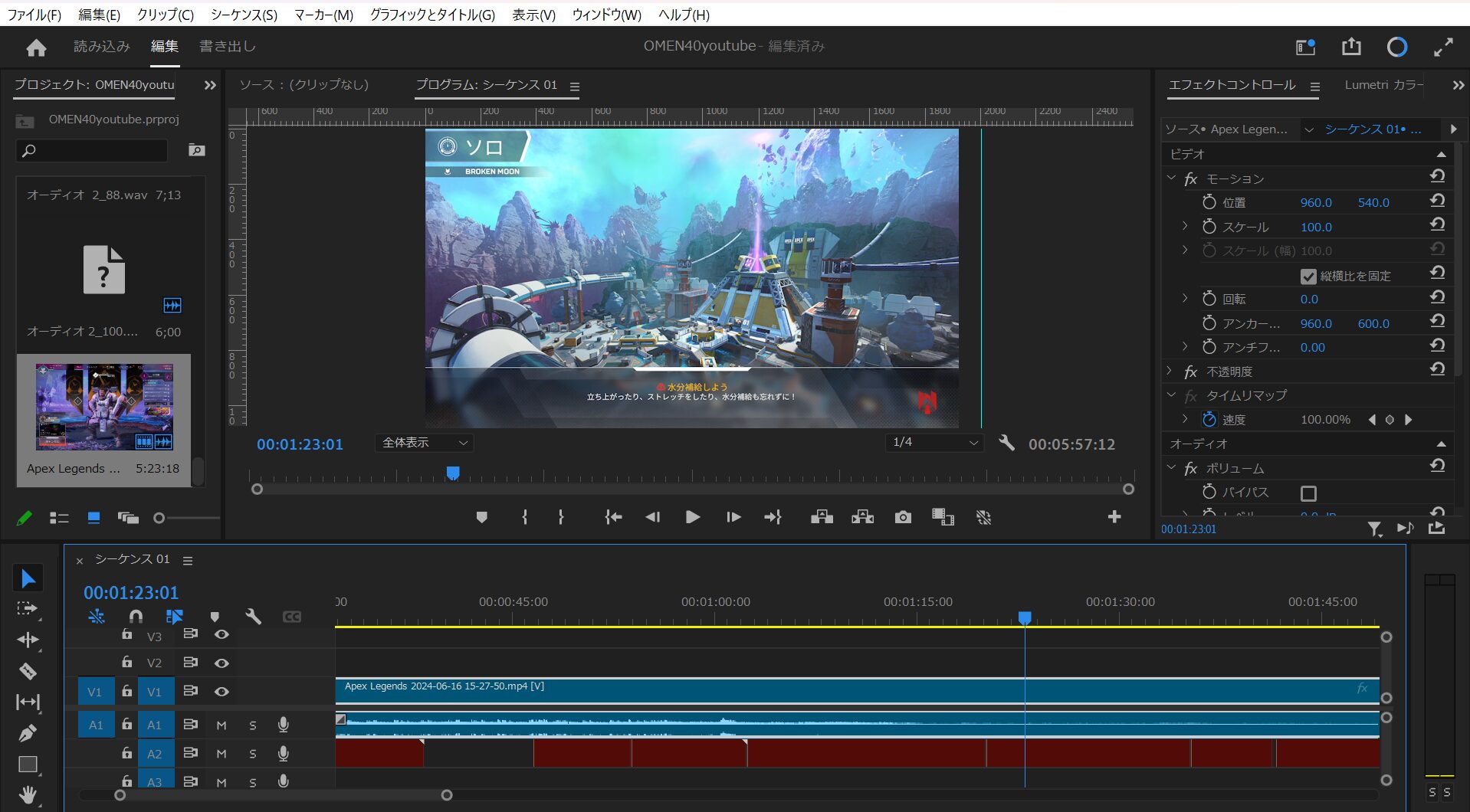1470x812 pixels.
Task: Open the Workspaces icon in header
Action: coord(1305,47)
